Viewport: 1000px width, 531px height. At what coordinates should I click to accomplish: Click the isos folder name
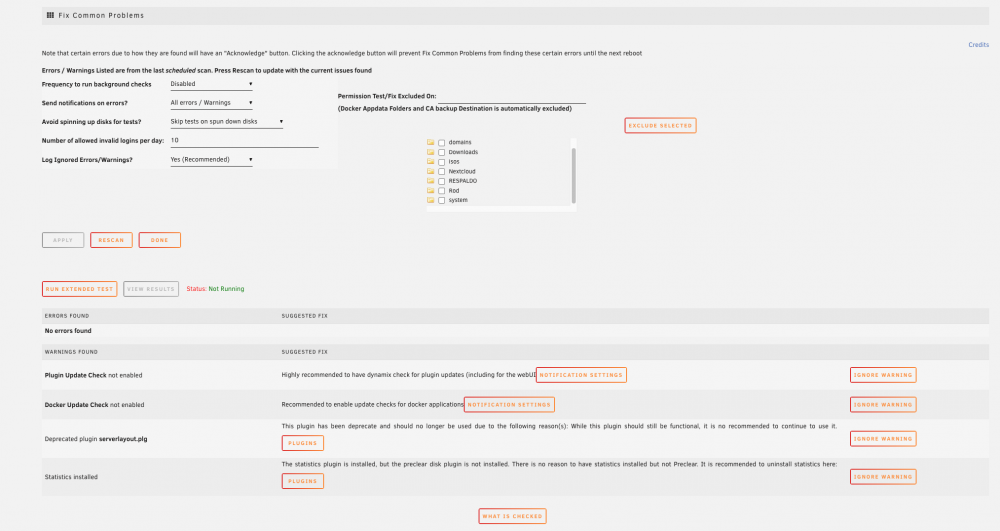[x=453, y=162]
